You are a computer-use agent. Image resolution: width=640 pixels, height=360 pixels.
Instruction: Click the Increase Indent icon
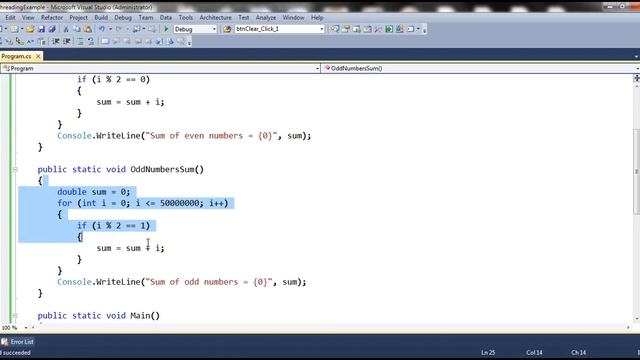coord(67,41)
